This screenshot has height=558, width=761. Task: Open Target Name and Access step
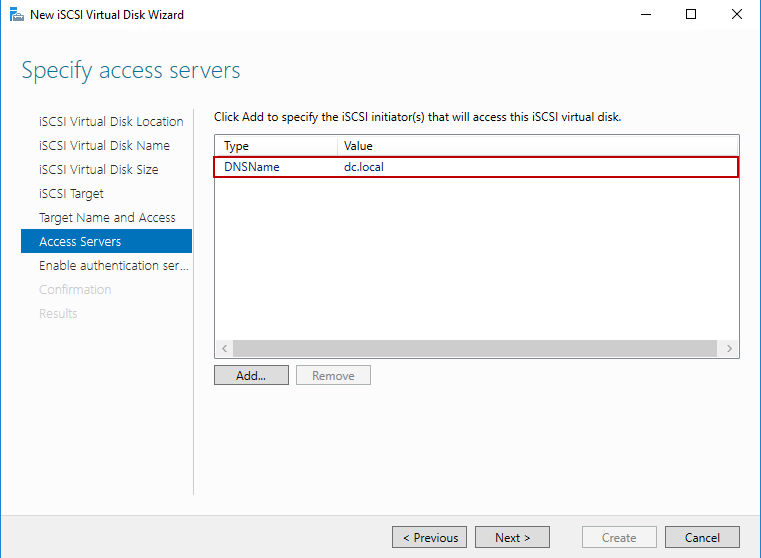(x=107, y=218)
